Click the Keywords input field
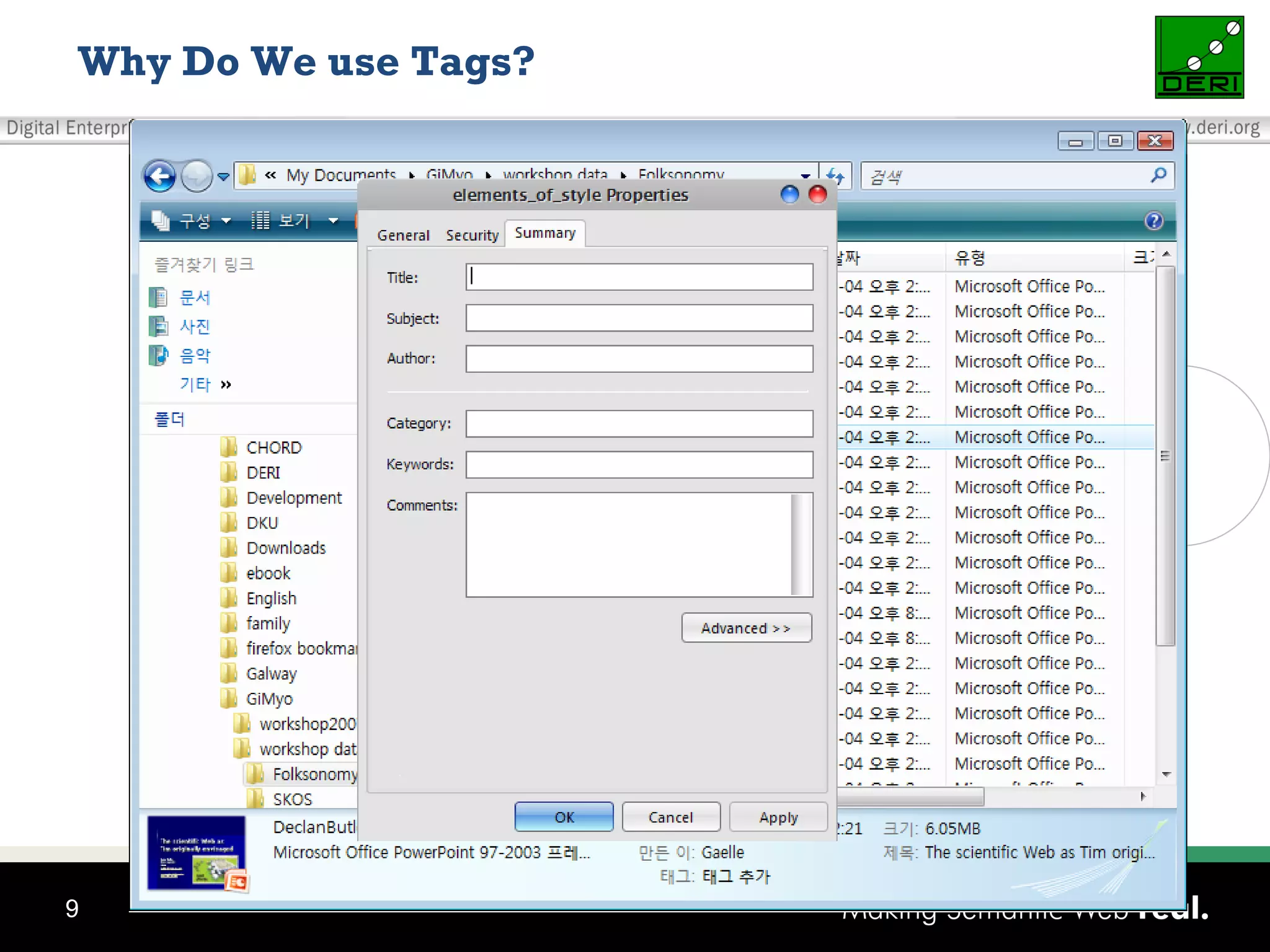The image size is (1270, 952). click(x=639, y=465)
